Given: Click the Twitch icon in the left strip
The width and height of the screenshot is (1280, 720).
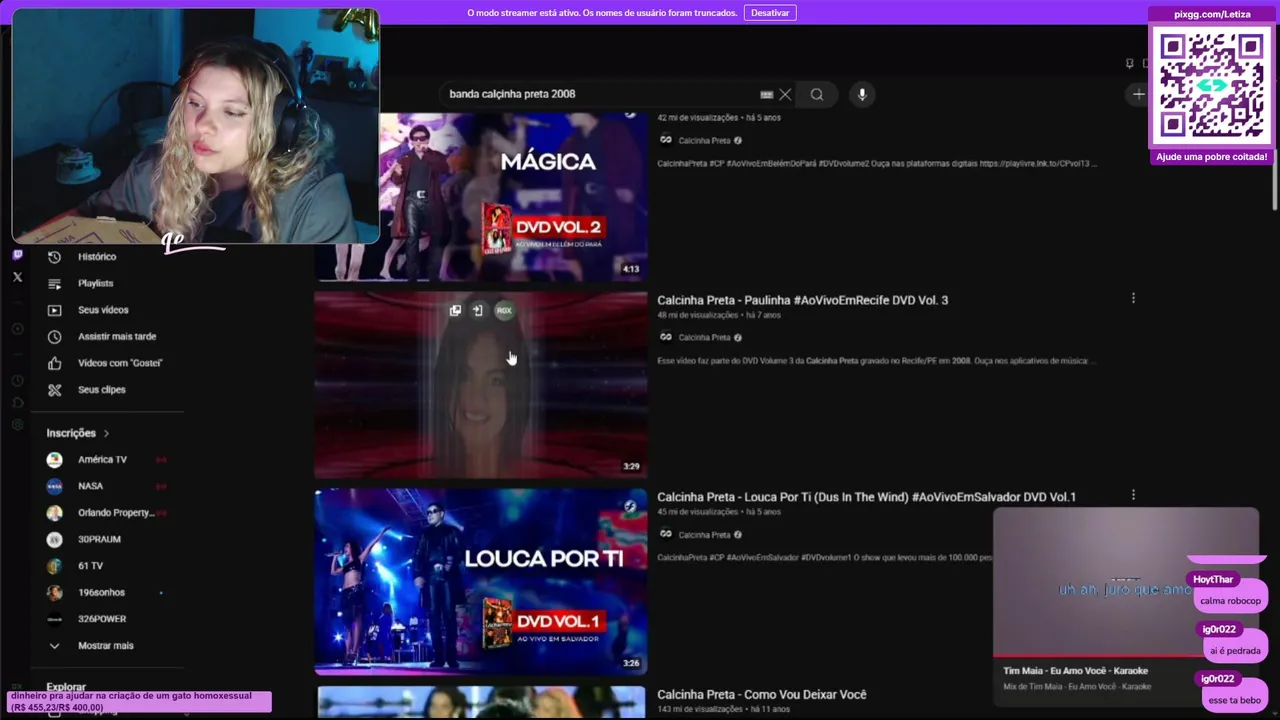Looking at the screenshot, I should (17, 255).
